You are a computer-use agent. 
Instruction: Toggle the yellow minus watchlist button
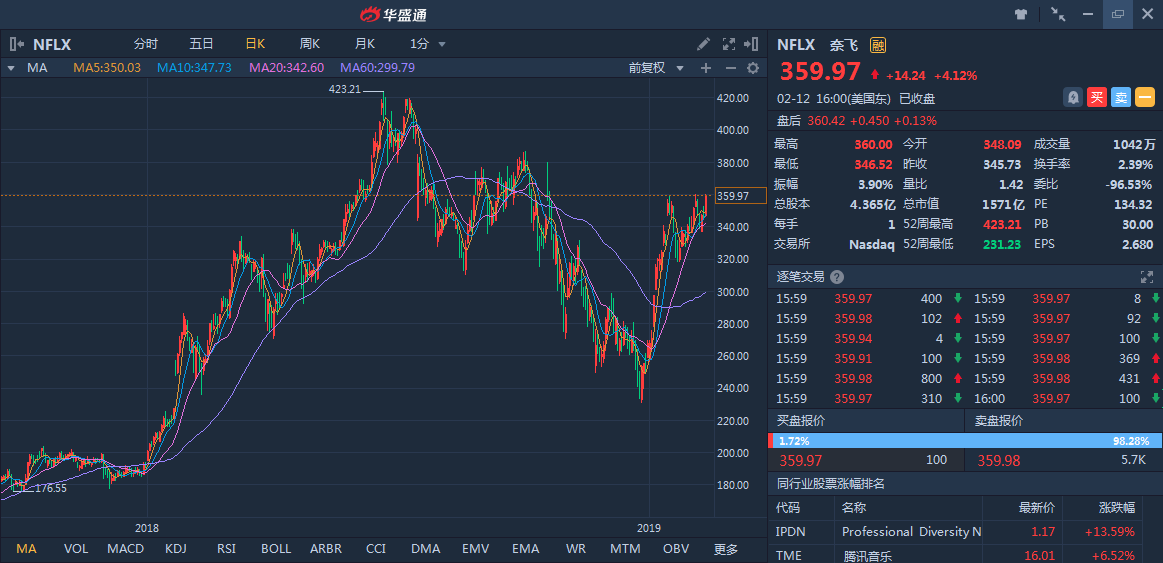(1145, 97)
